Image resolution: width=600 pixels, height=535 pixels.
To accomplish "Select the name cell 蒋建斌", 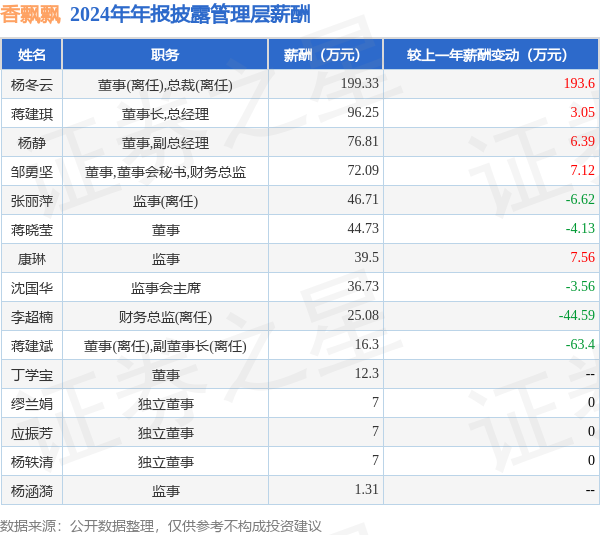I will tap(32, 346).
